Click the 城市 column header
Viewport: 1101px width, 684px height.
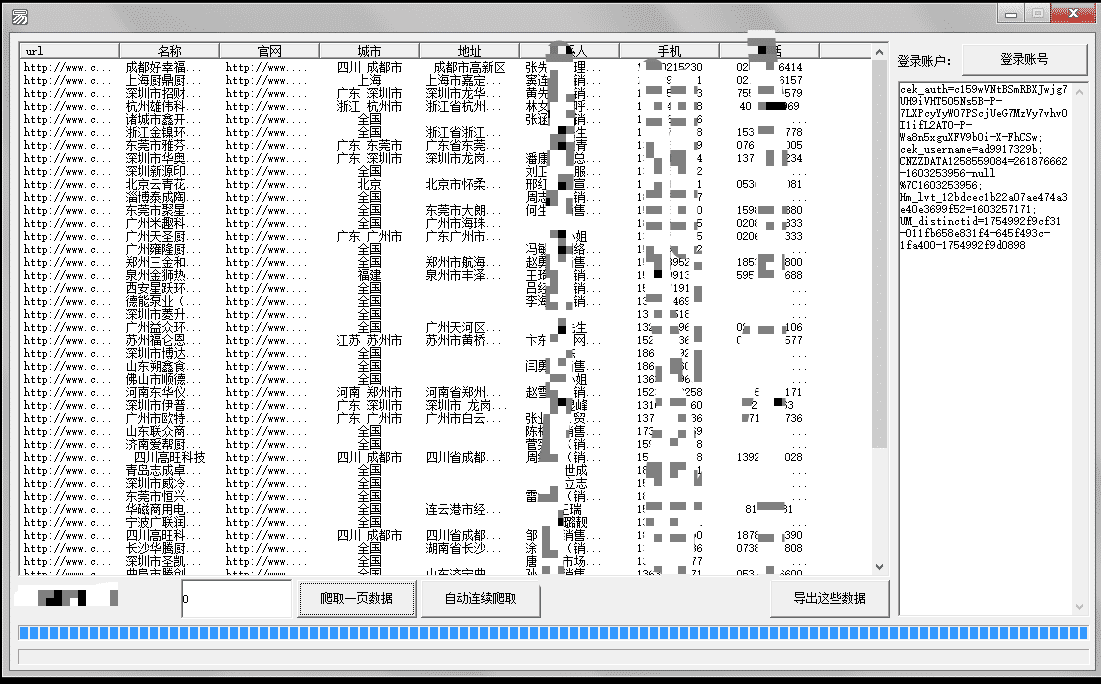click(369, 51)
